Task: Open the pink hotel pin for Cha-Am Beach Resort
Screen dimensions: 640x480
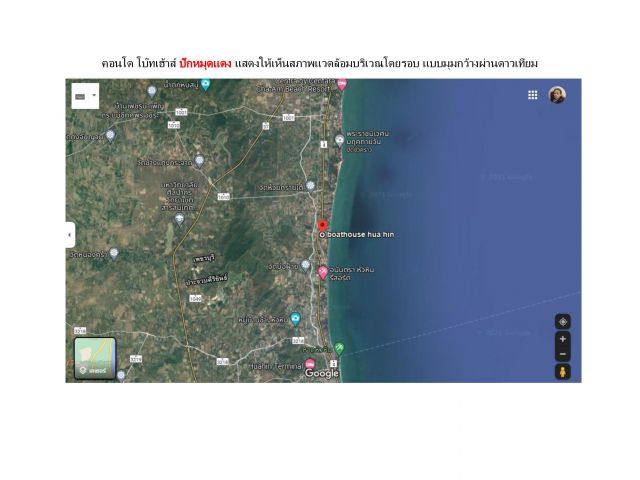Action: pos(342,84)
